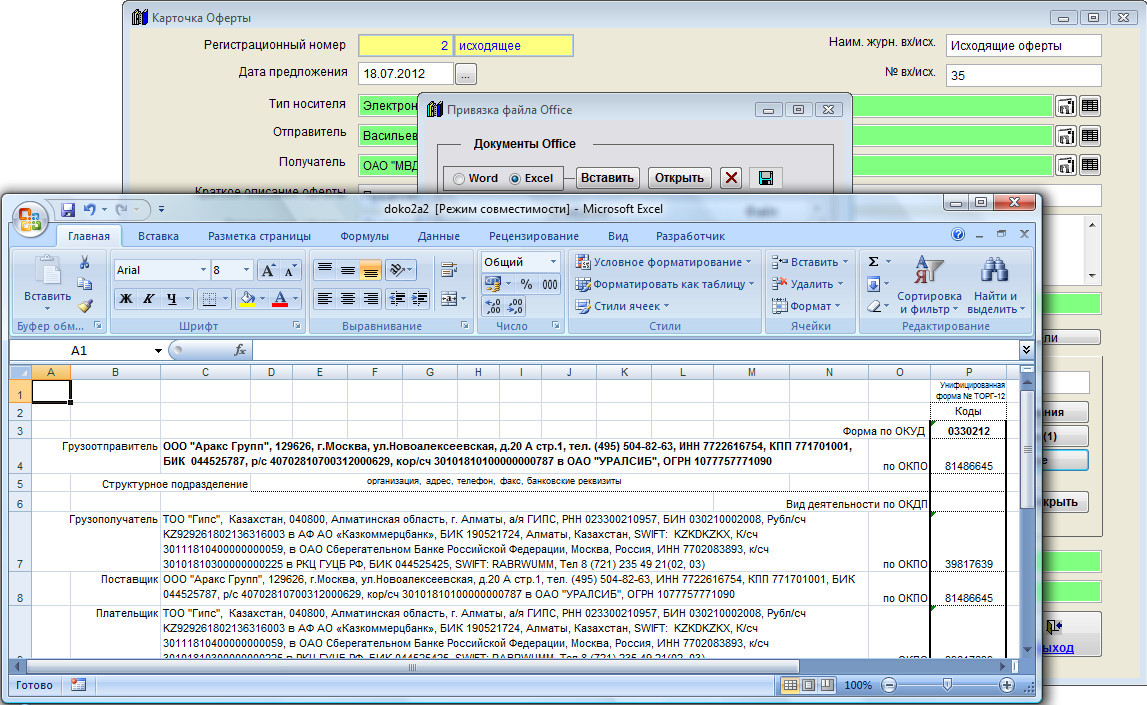Click the save diskette icon in Office dialog
This screenshot has width=1147, height=705.
pyautogui.click(x=765, y=178)
